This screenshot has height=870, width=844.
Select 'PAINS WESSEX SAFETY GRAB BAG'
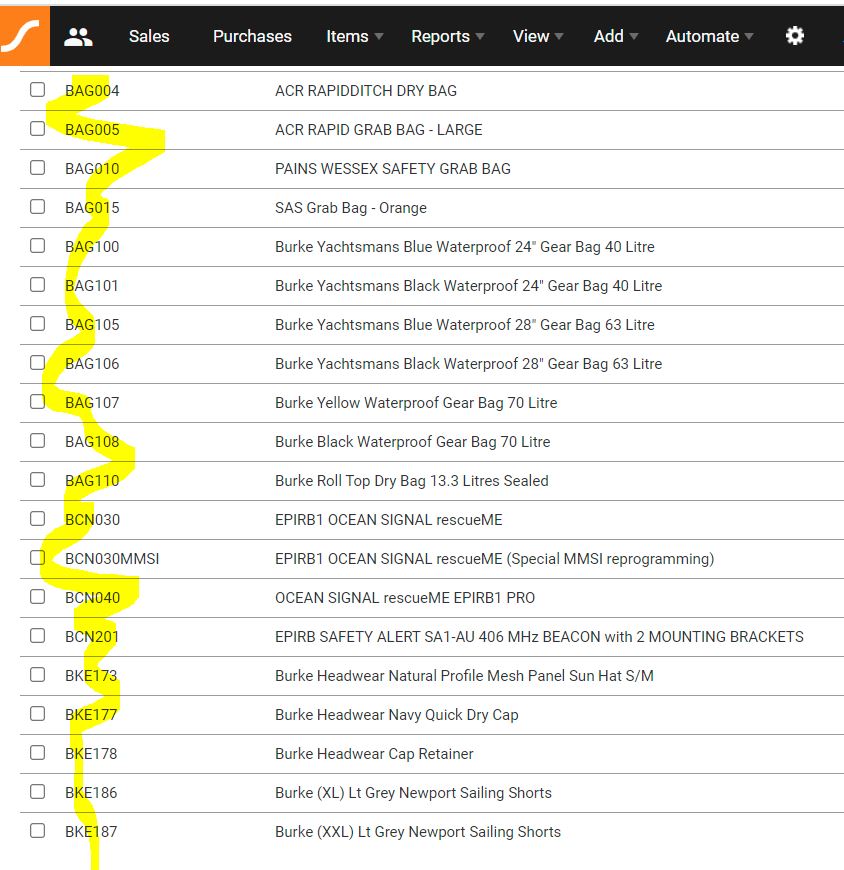click(393, 169)
